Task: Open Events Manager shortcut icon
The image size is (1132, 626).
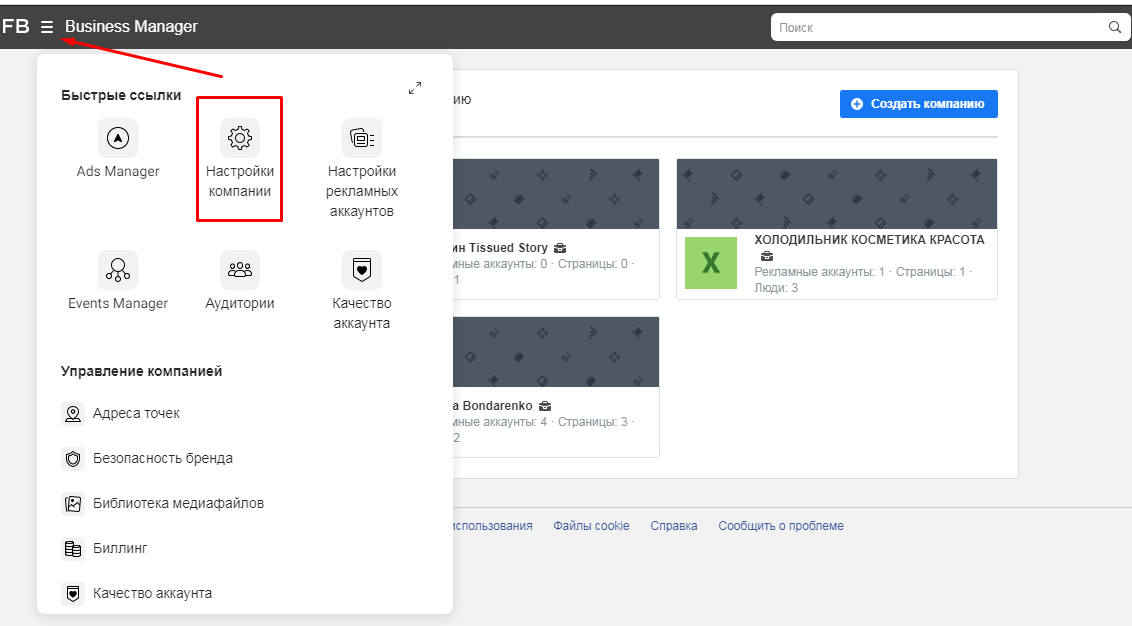Action: click(x=118, y=270)
